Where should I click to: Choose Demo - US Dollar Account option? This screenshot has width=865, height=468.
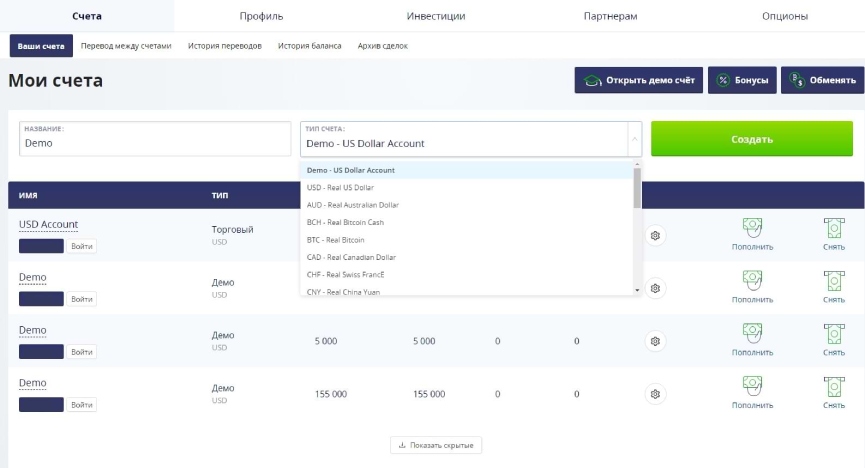point(467,170)
